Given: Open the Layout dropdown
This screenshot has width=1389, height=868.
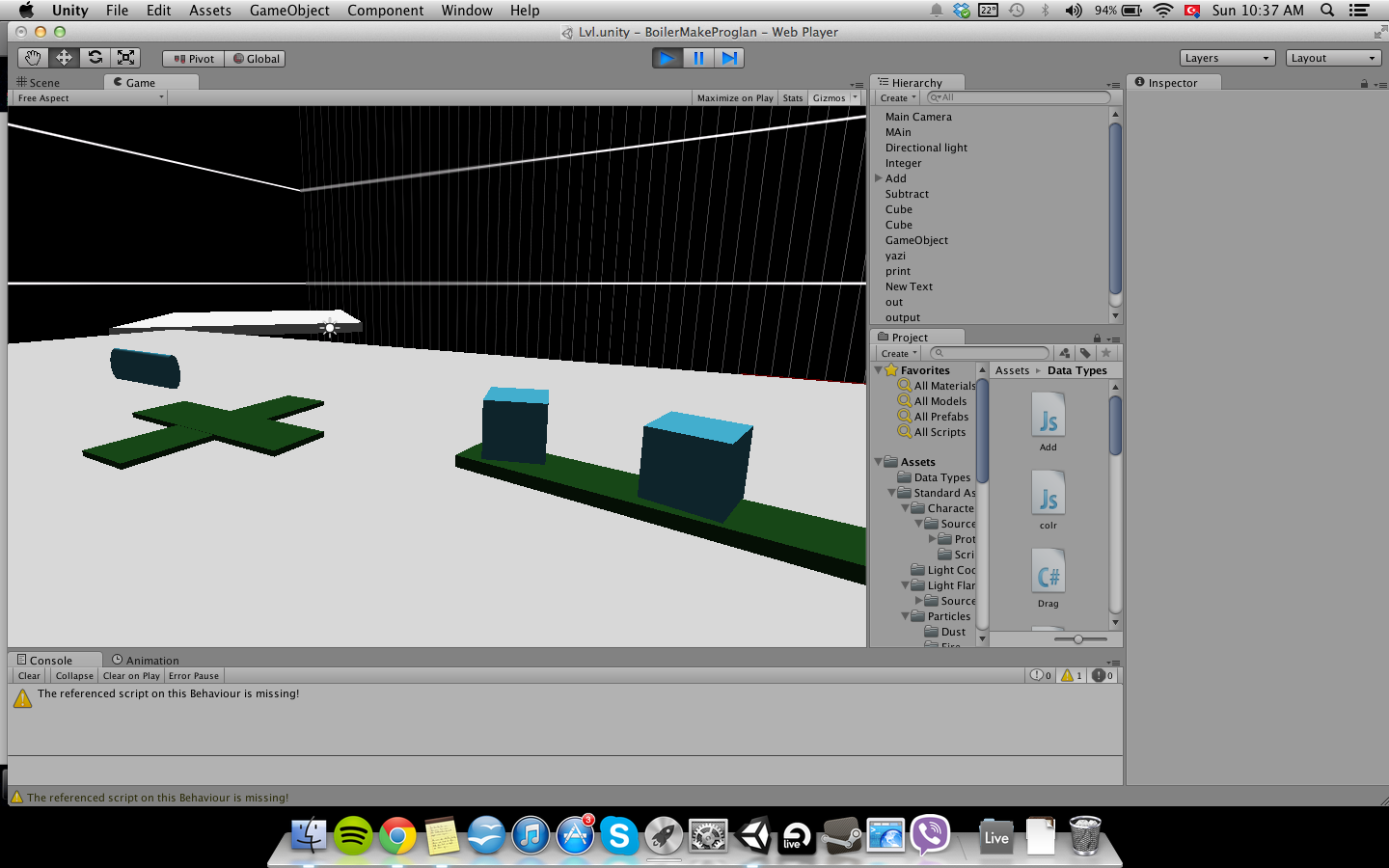Looking at the screenshot, I should click(x=1334, y=58).
